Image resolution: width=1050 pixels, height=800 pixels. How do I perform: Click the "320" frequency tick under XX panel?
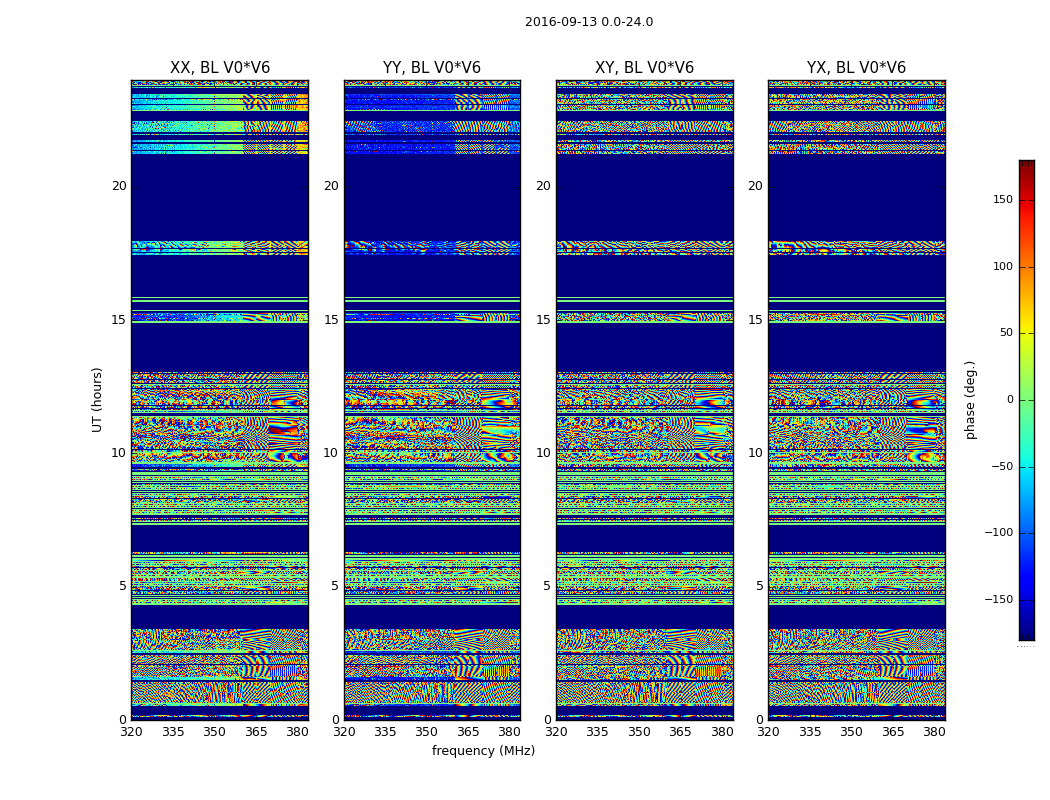coord(131,732)
